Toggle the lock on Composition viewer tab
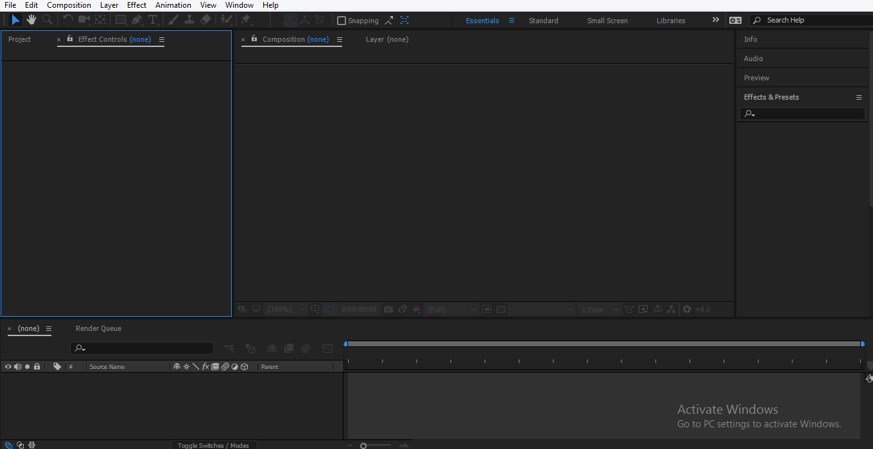Viewport: 873px width, 449px height. tap(254, 39)
